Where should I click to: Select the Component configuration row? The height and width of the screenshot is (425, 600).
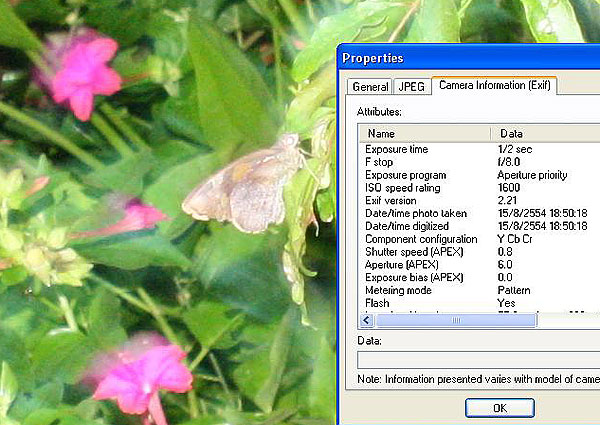tap(480, 239)
